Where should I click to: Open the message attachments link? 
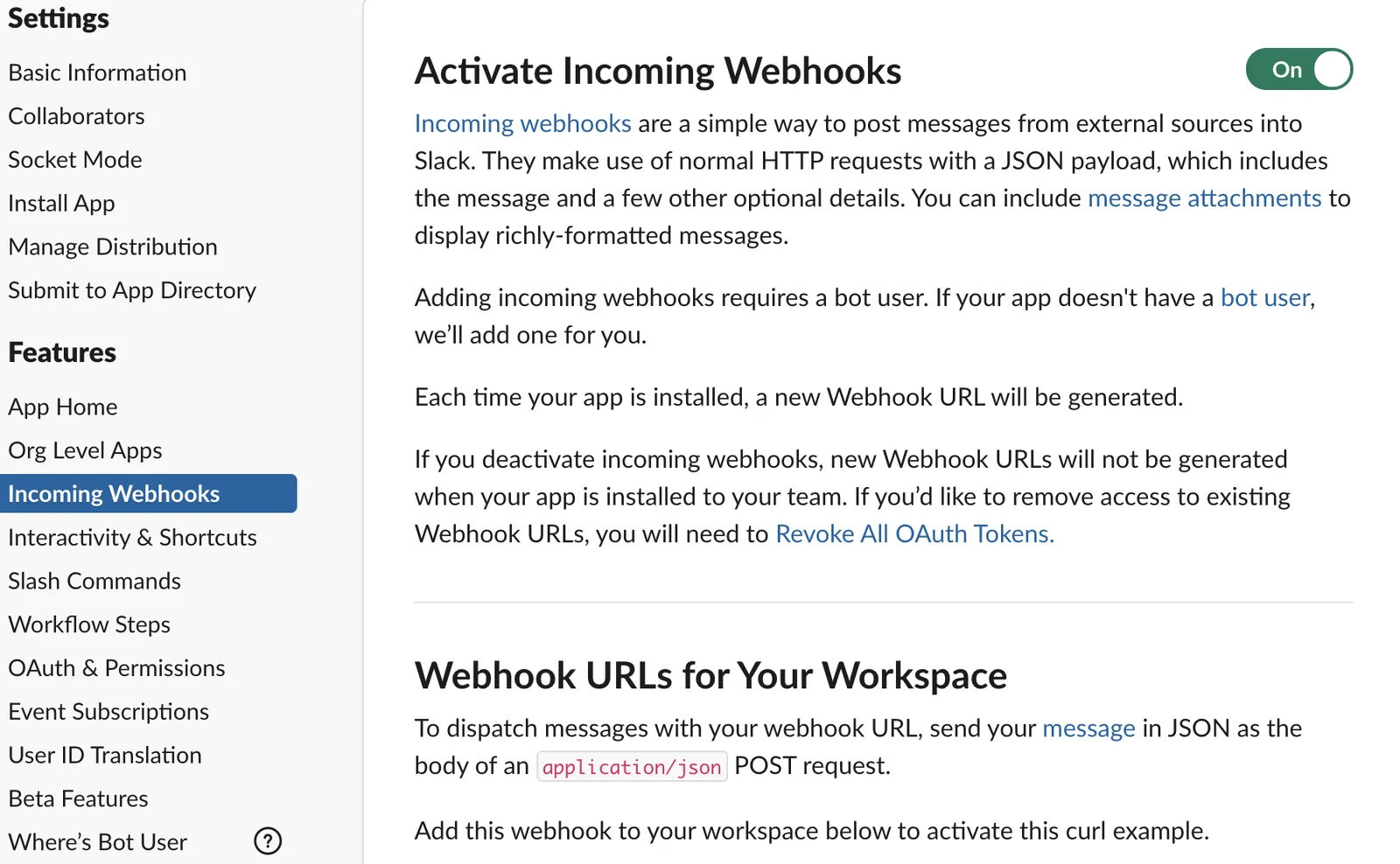click(1204, 199)
